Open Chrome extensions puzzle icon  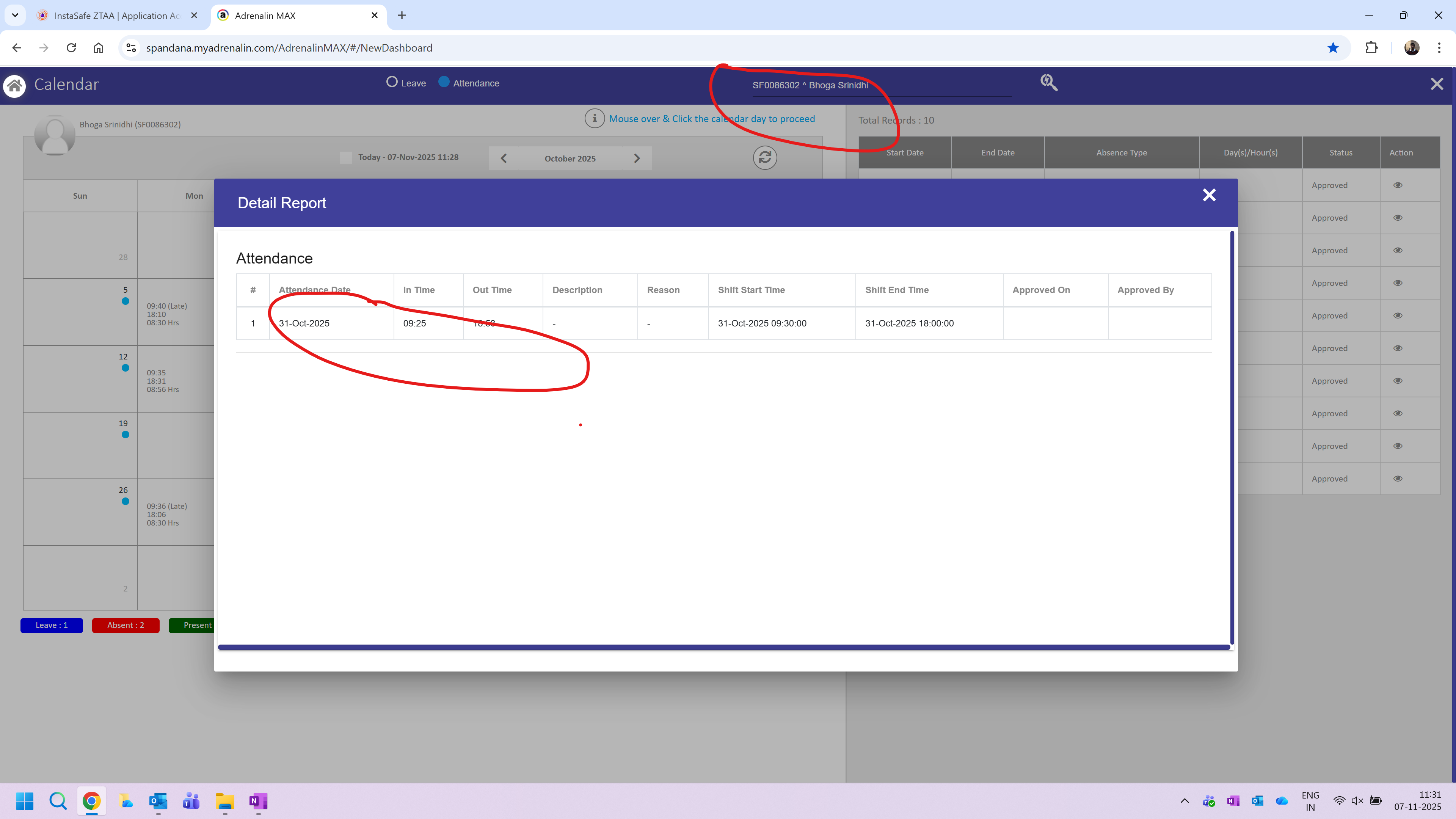(x=1371, y=48)
